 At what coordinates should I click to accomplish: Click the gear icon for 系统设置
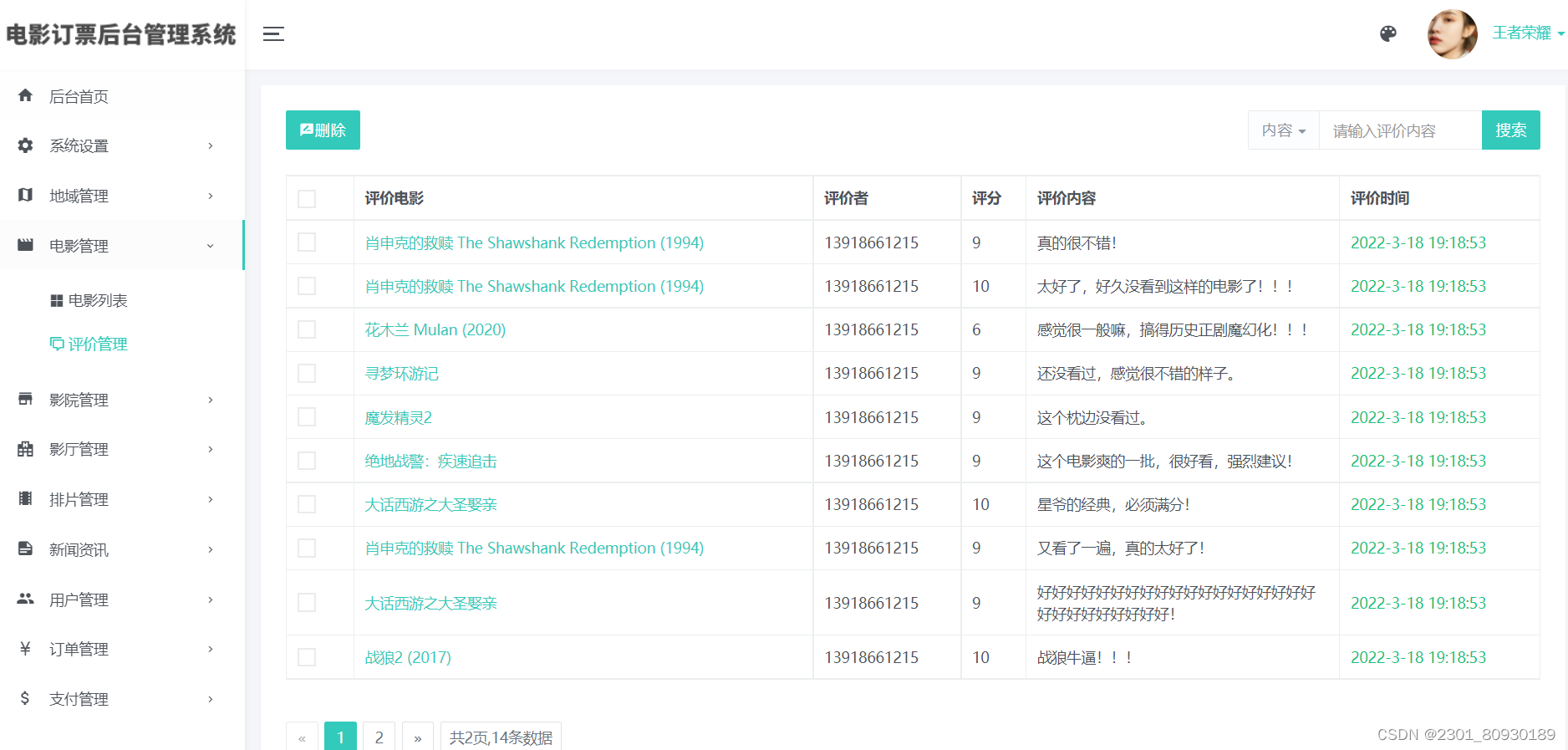25,145
